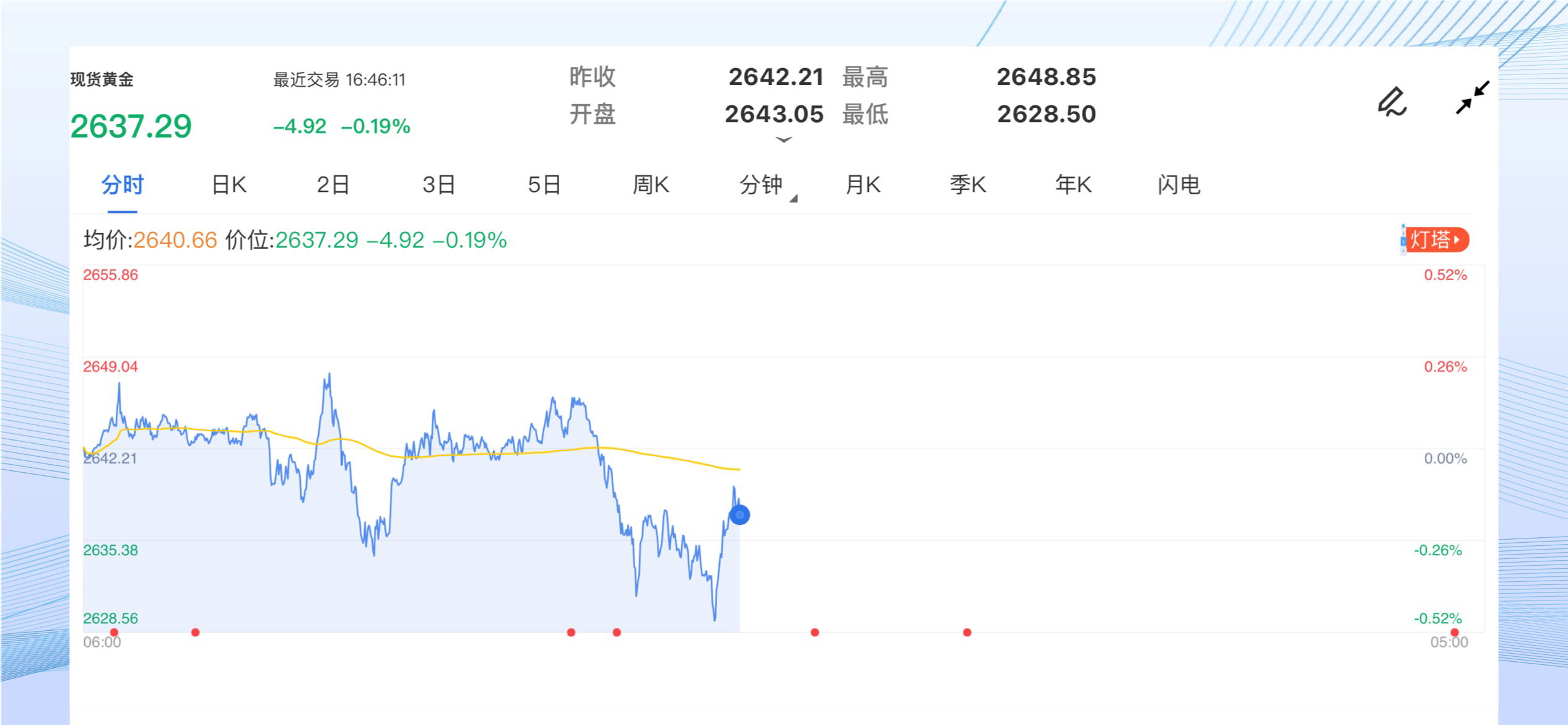1568x725 pixels.
Task: Click the large green 2637.29 current price
Action: [131, 126]
